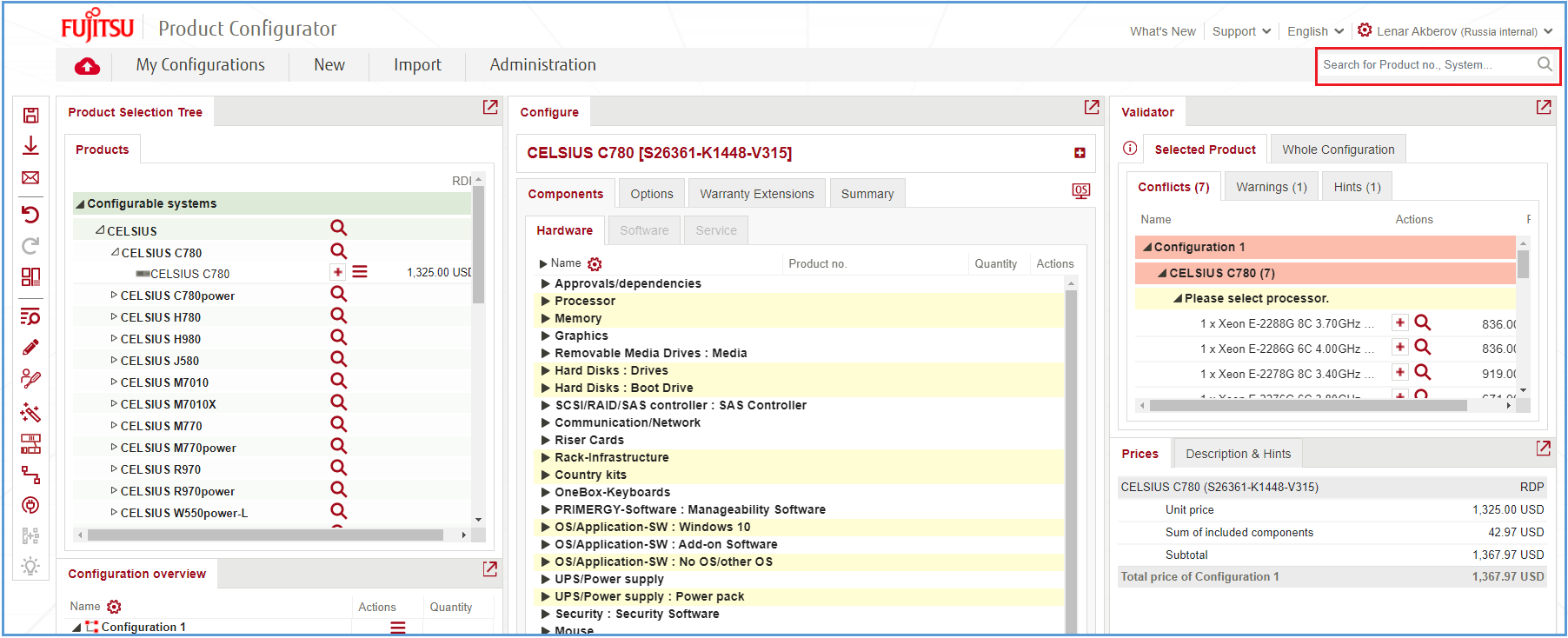Image resolution: width=1568 pixels, height=638 pixels.
Task: Expand CELSIUS H980 tree node
Action: pyautogui.click(x=114, y=339)
